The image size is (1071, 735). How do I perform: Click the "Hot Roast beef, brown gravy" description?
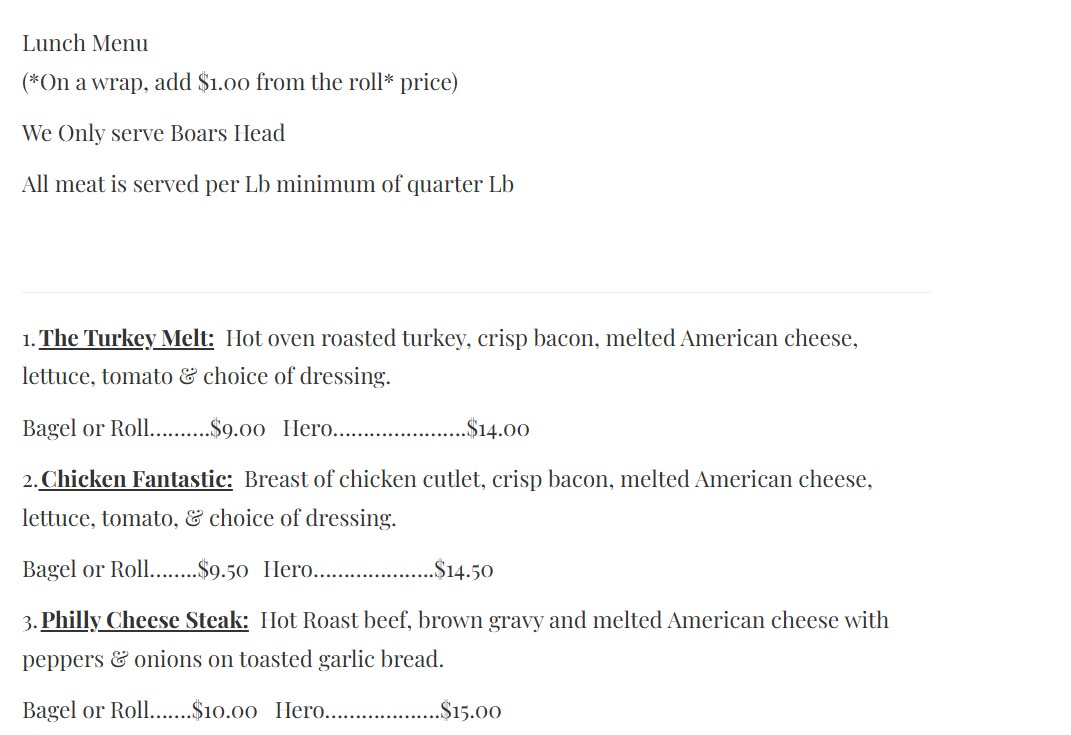click(573, 620)
